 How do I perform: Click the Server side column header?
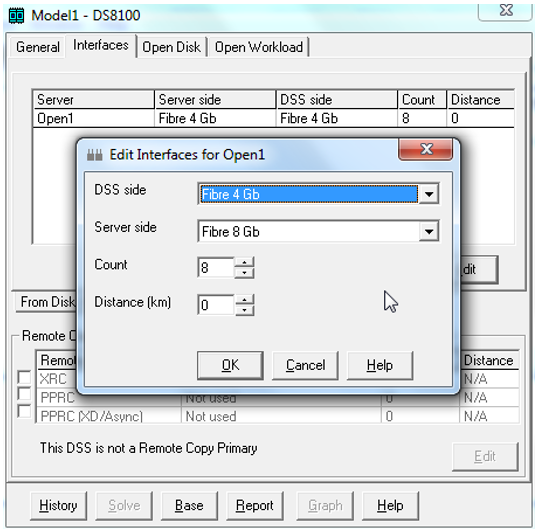coord(215,100)
